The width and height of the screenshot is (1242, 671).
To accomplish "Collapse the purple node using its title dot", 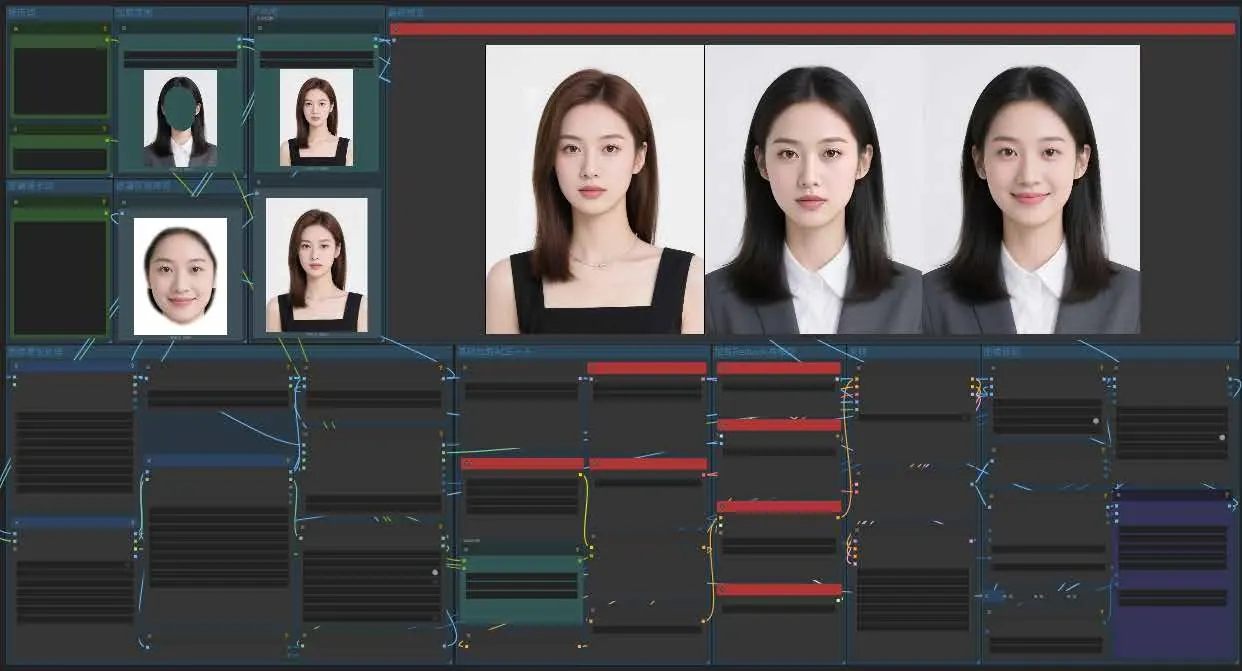I will [x=1119, y=494].
